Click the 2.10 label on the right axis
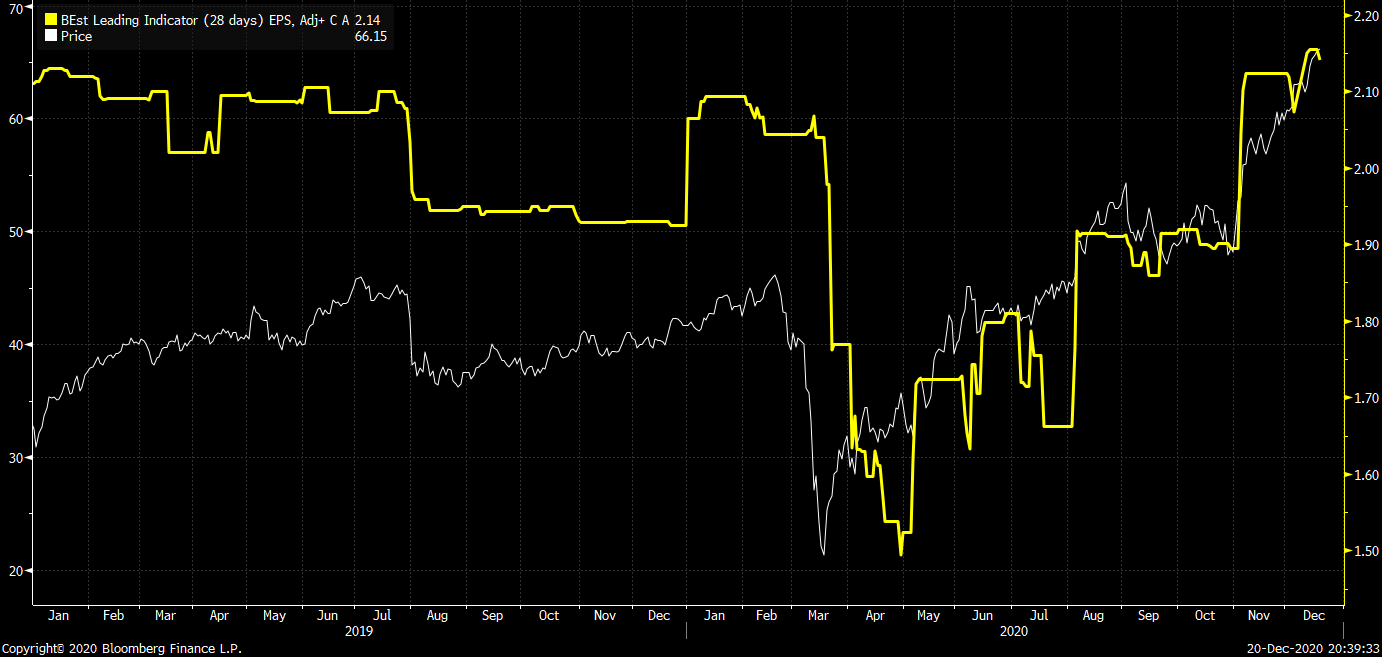 (x=1365, y=92)
